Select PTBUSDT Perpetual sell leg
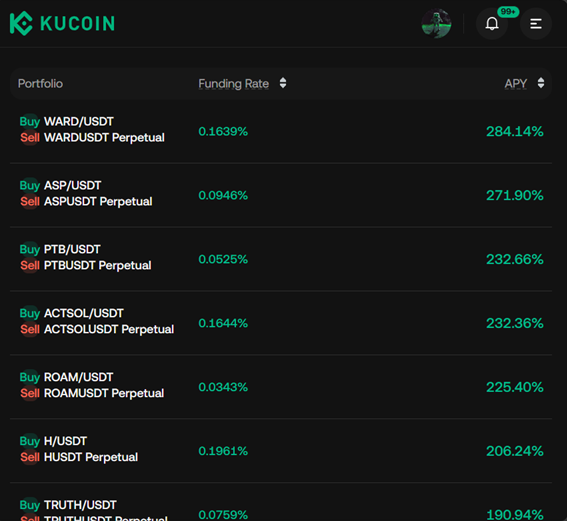Viewport: 567px width, 521px height. pyautogui.click(x=98, y=265)
